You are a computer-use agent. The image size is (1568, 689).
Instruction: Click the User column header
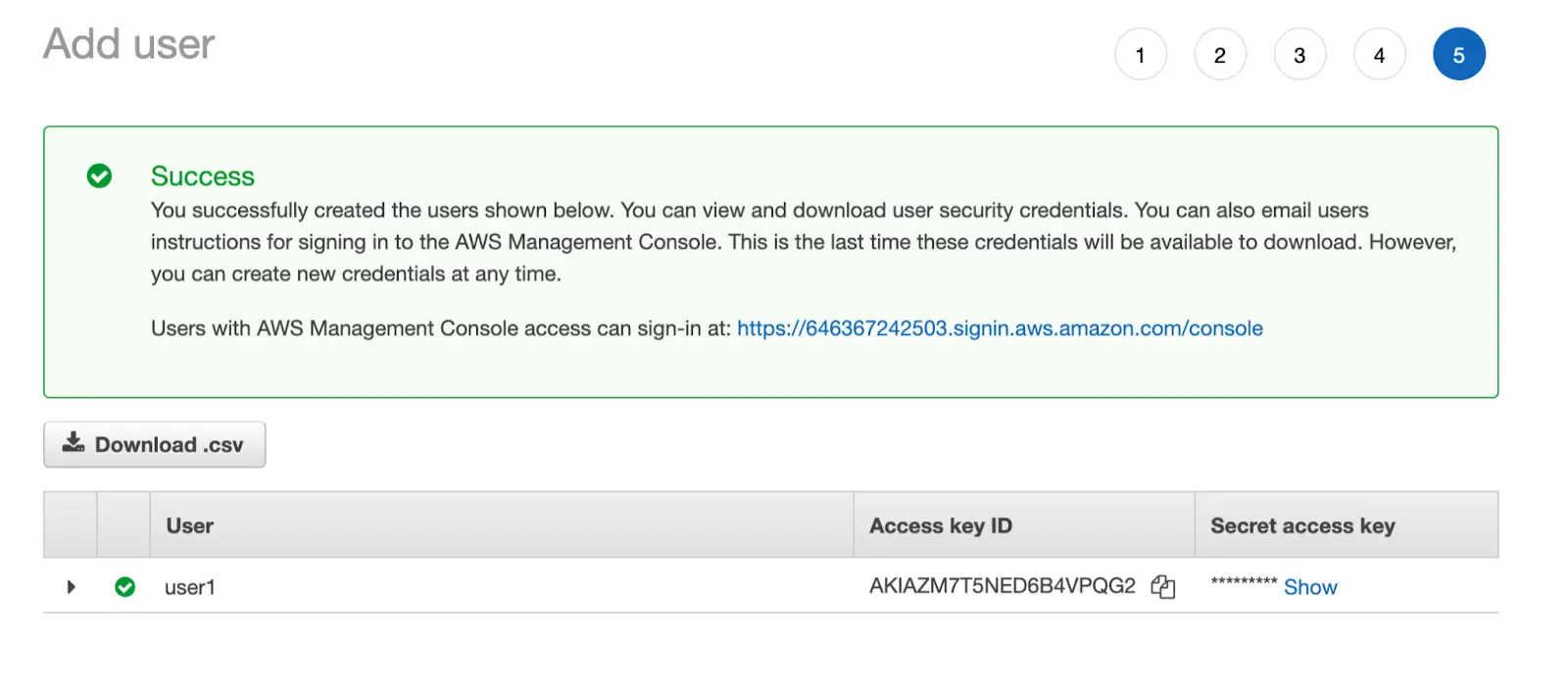[x=189, y=525]
